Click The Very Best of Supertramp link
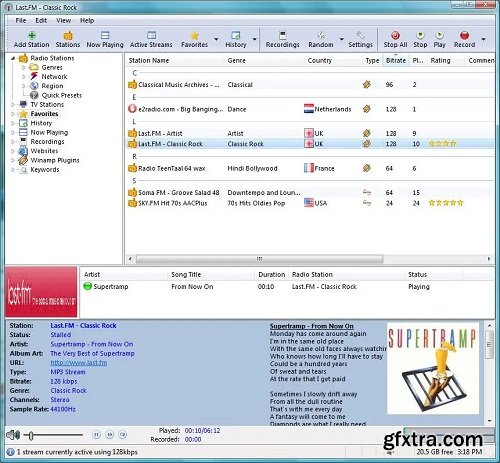The image size is (500, 463). tap(92, 353)
